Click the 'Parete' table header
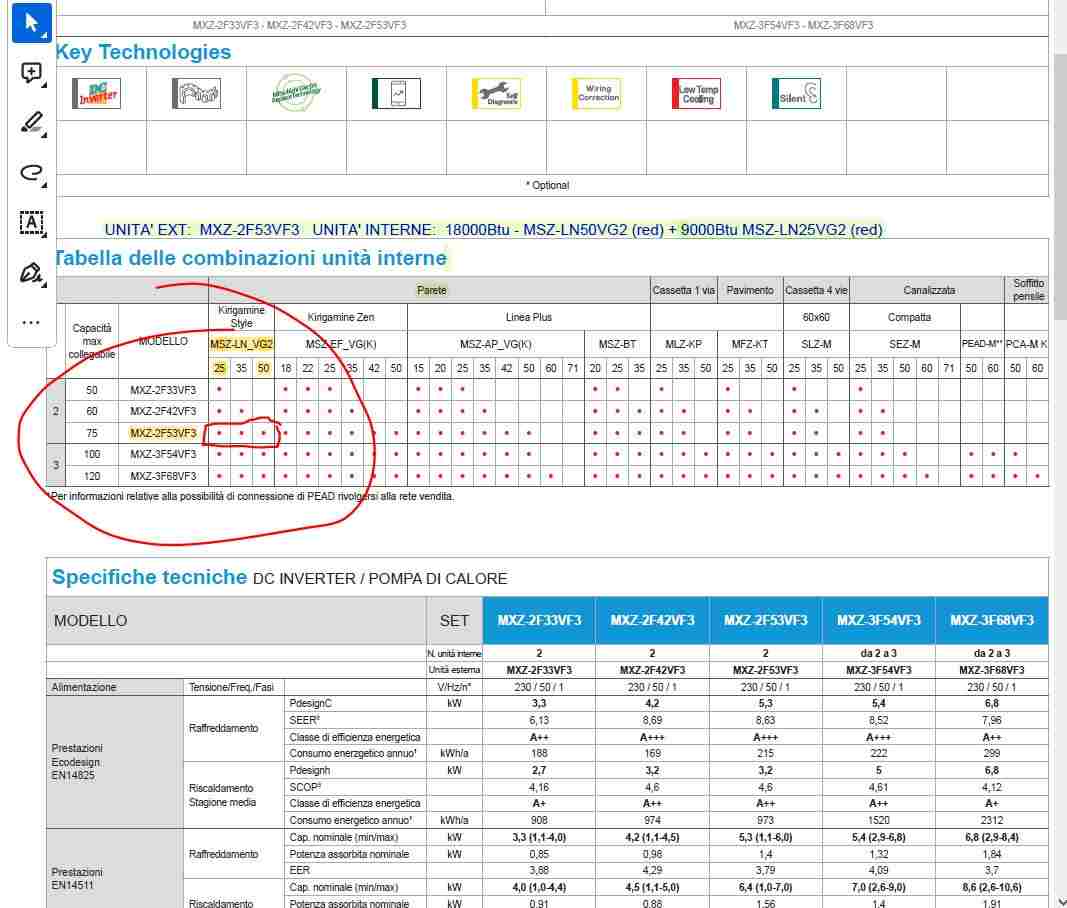Screen dimensions: 1067x908 (431, 291)
